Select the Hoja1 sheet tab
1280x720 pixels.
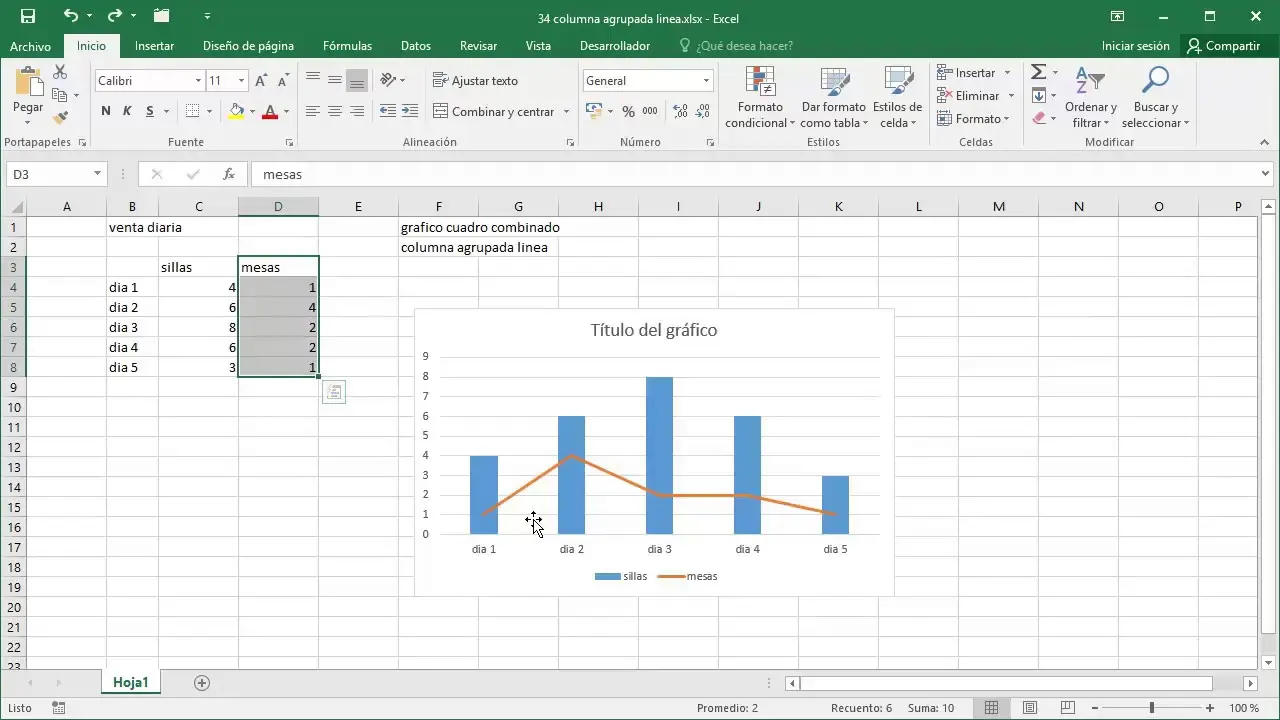pos(130,682)
